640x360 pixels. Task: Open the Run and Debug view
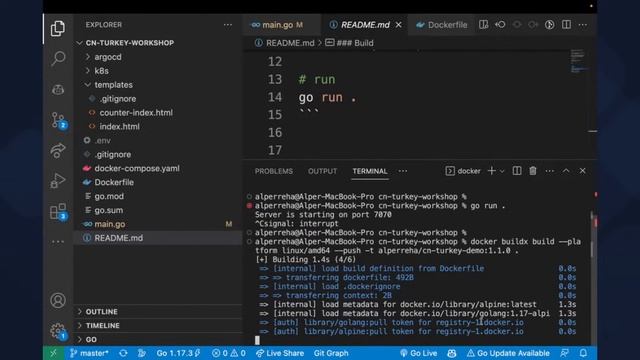point(58,180)
